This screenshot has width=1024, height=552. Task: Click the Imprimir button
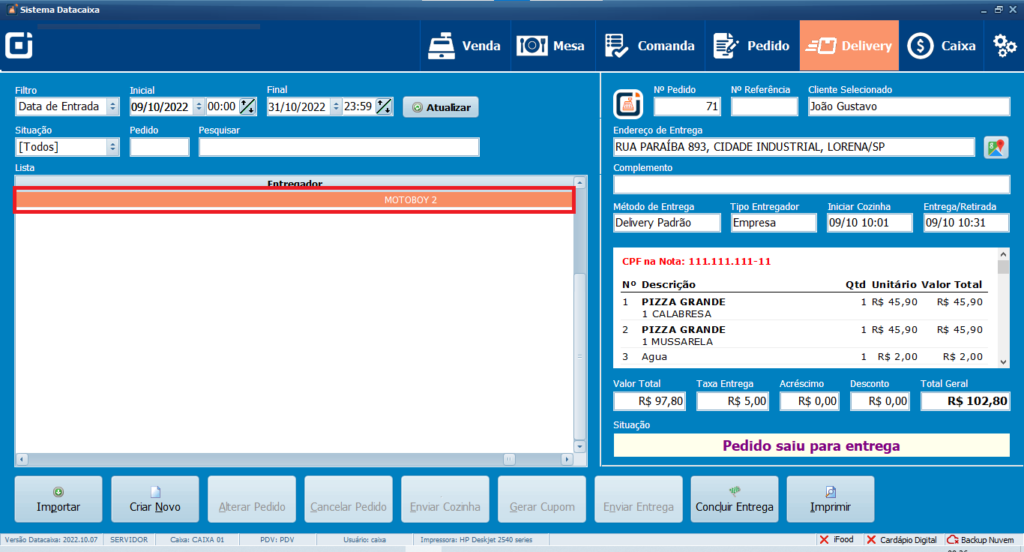(830, 499)
